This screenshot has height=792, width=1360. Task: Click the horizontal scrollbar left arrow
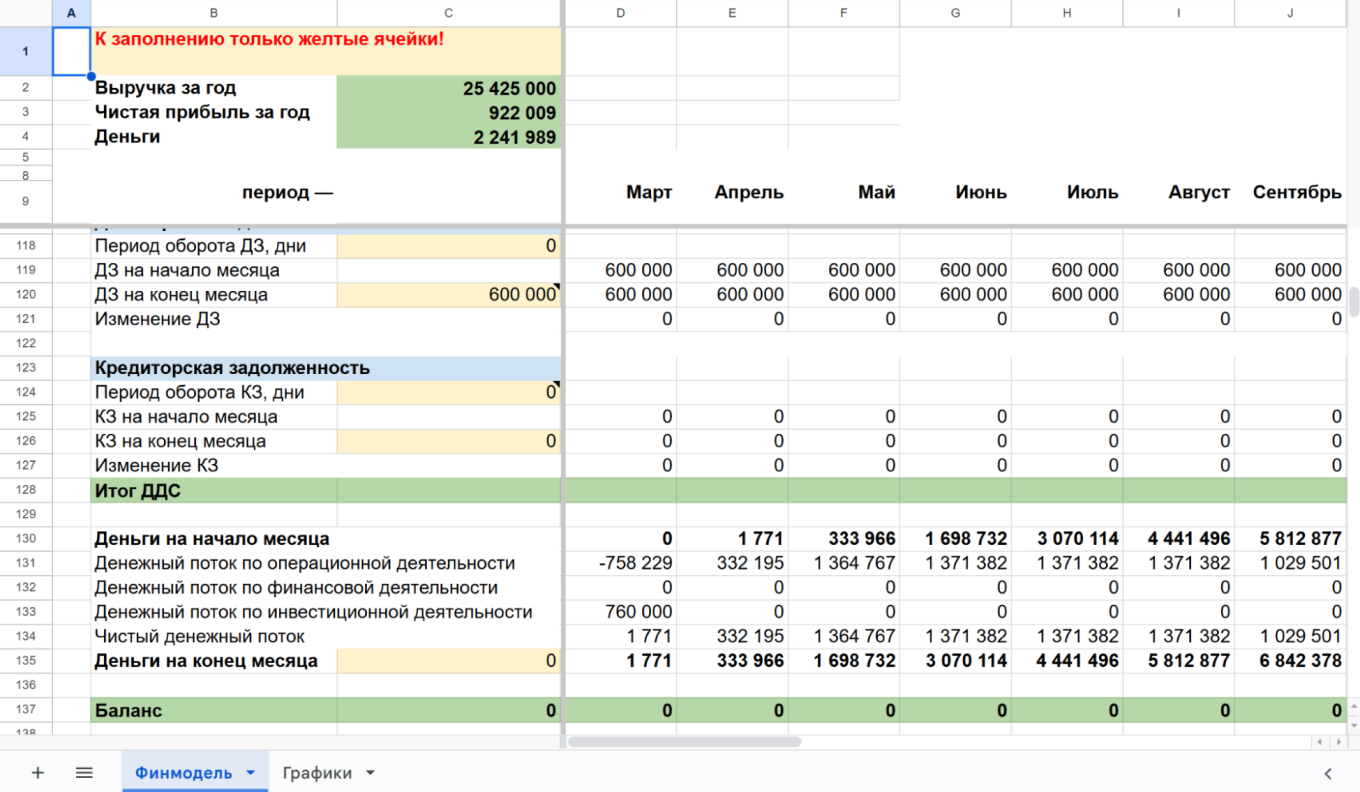[x=1321, y=742]
